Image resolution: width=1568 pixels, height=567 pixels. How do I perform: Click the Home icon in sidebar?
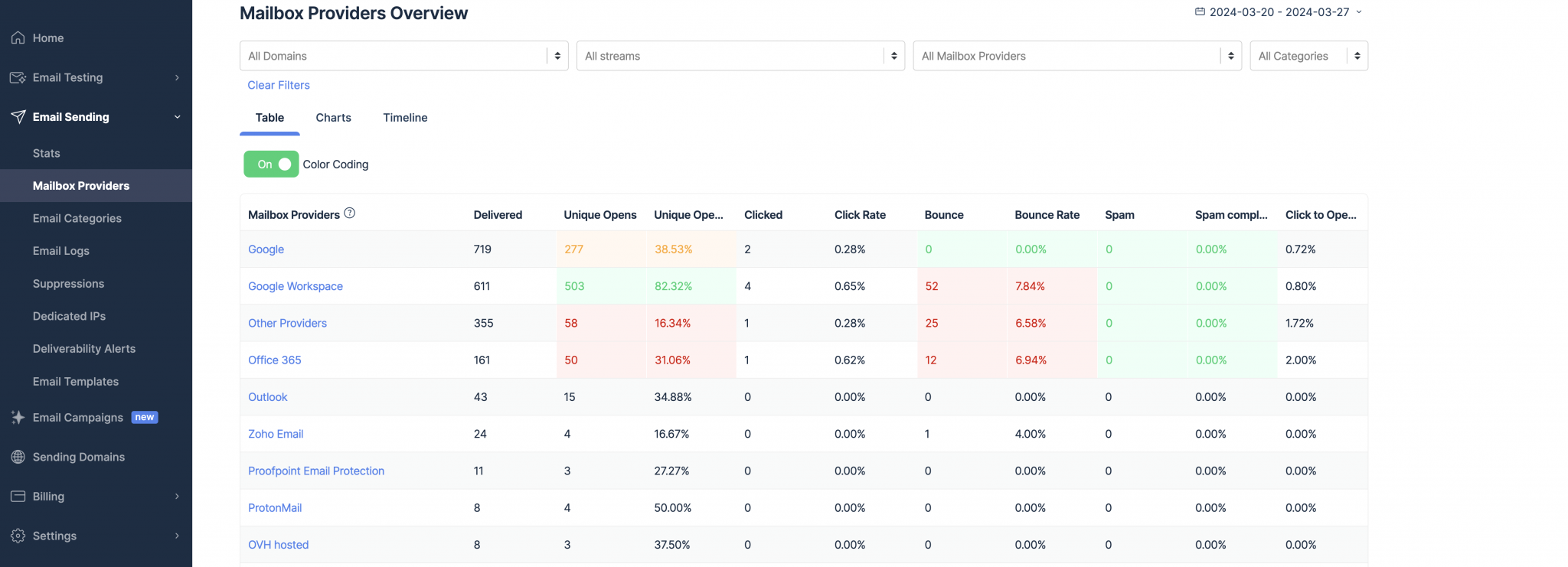click(x=18, y=37)
